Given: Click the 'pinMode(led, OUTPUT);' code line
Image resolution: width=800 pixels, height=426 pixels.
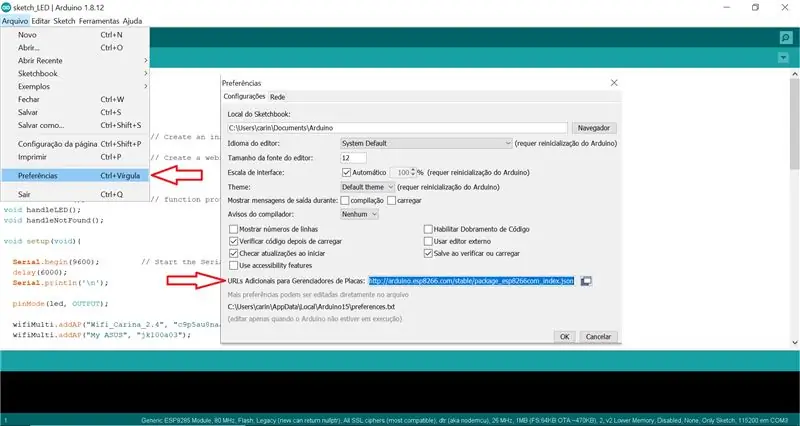Looking at the screenshot, I should click(x=61, y=304).
